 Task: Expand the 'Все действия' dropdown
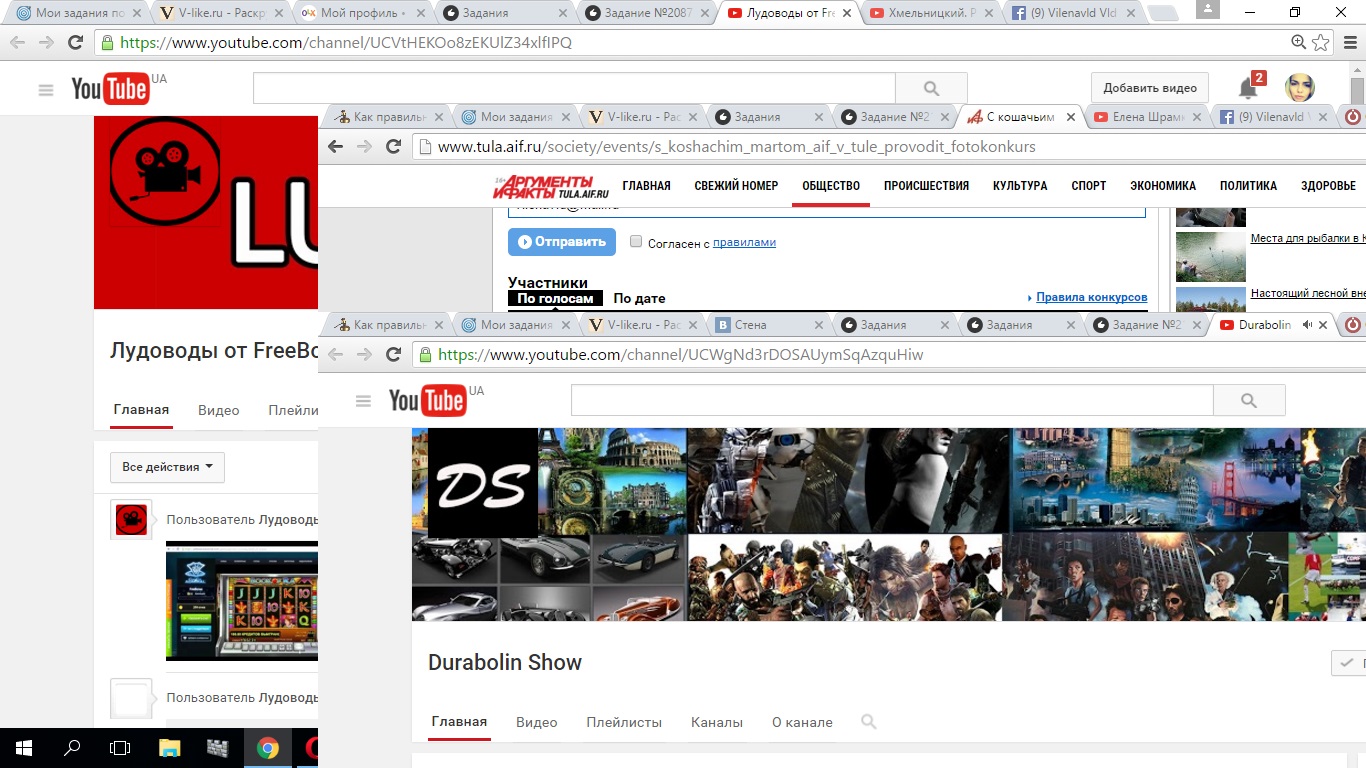click(x=167, y=467)
